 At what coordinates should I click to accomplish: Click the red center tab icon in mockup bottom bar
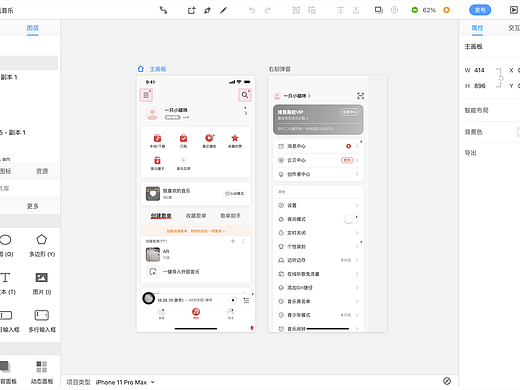tap(196, 312)
